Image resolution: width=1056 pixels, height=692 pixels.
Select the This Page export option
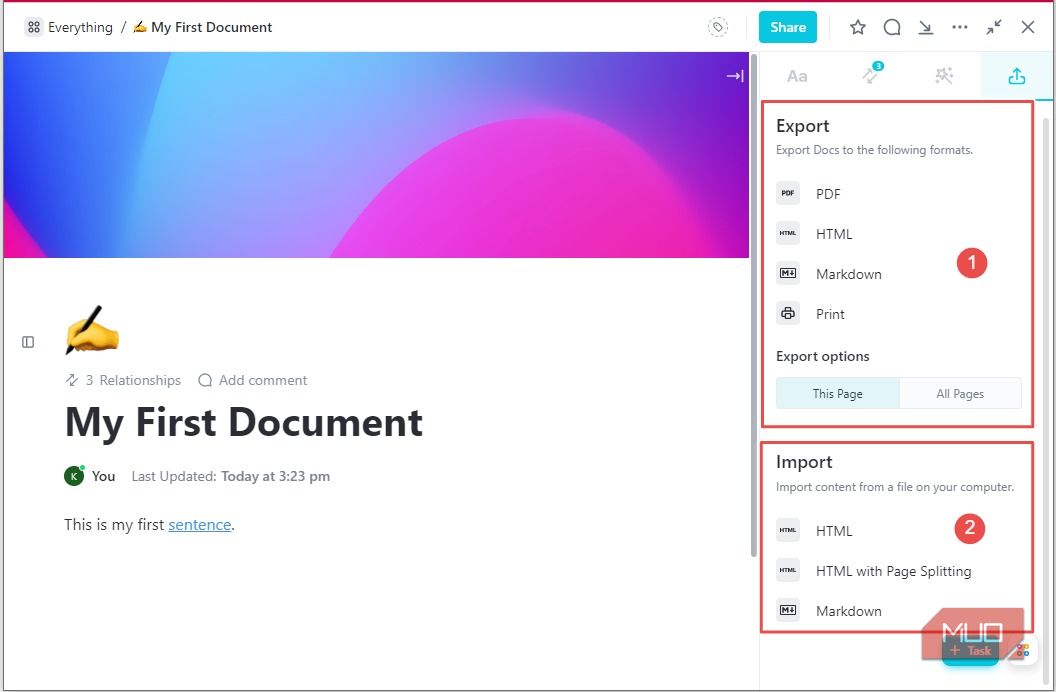837,393
